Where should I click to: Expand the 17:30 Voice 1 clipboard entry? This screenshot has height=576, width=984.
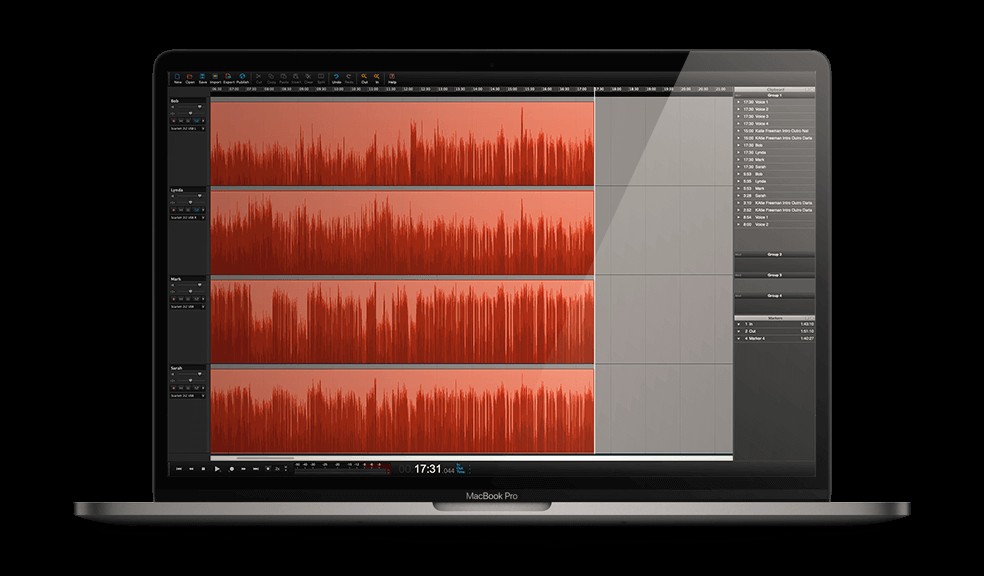[738, 103]
